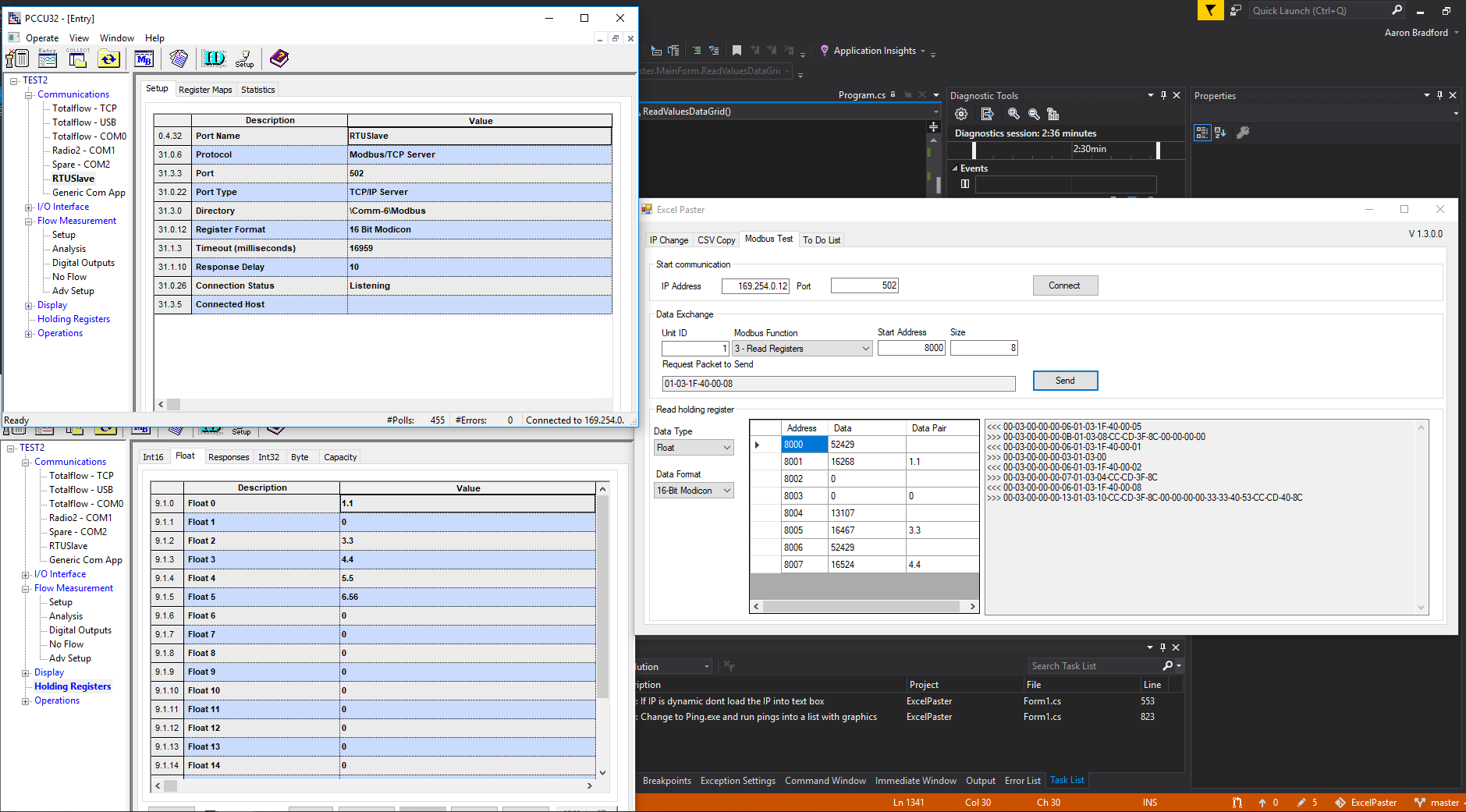Open the MB Modbus toolbar icon
Screen dimensions: 1466x812
[144, 59]
